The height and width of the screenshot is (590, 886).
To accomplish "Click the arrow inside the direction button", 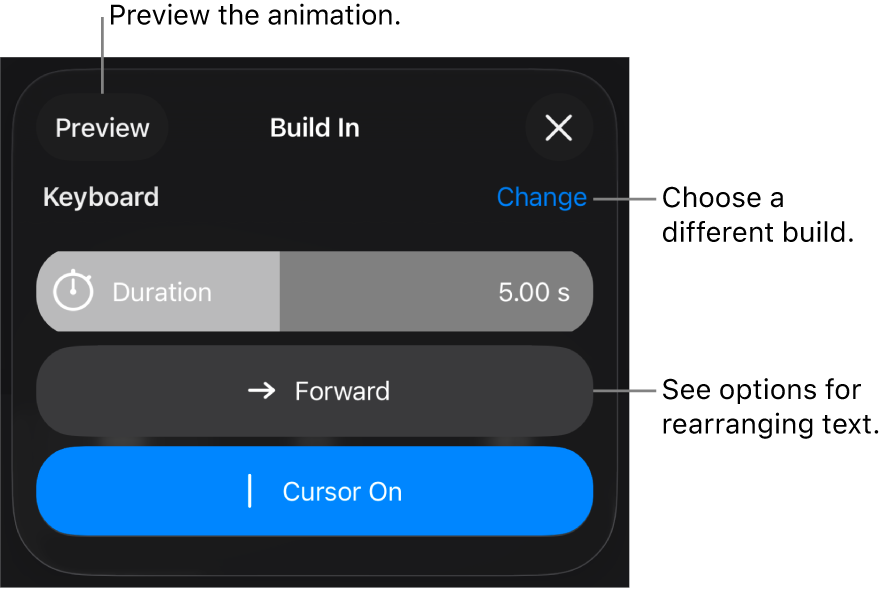I will click(x=261, y=391).
